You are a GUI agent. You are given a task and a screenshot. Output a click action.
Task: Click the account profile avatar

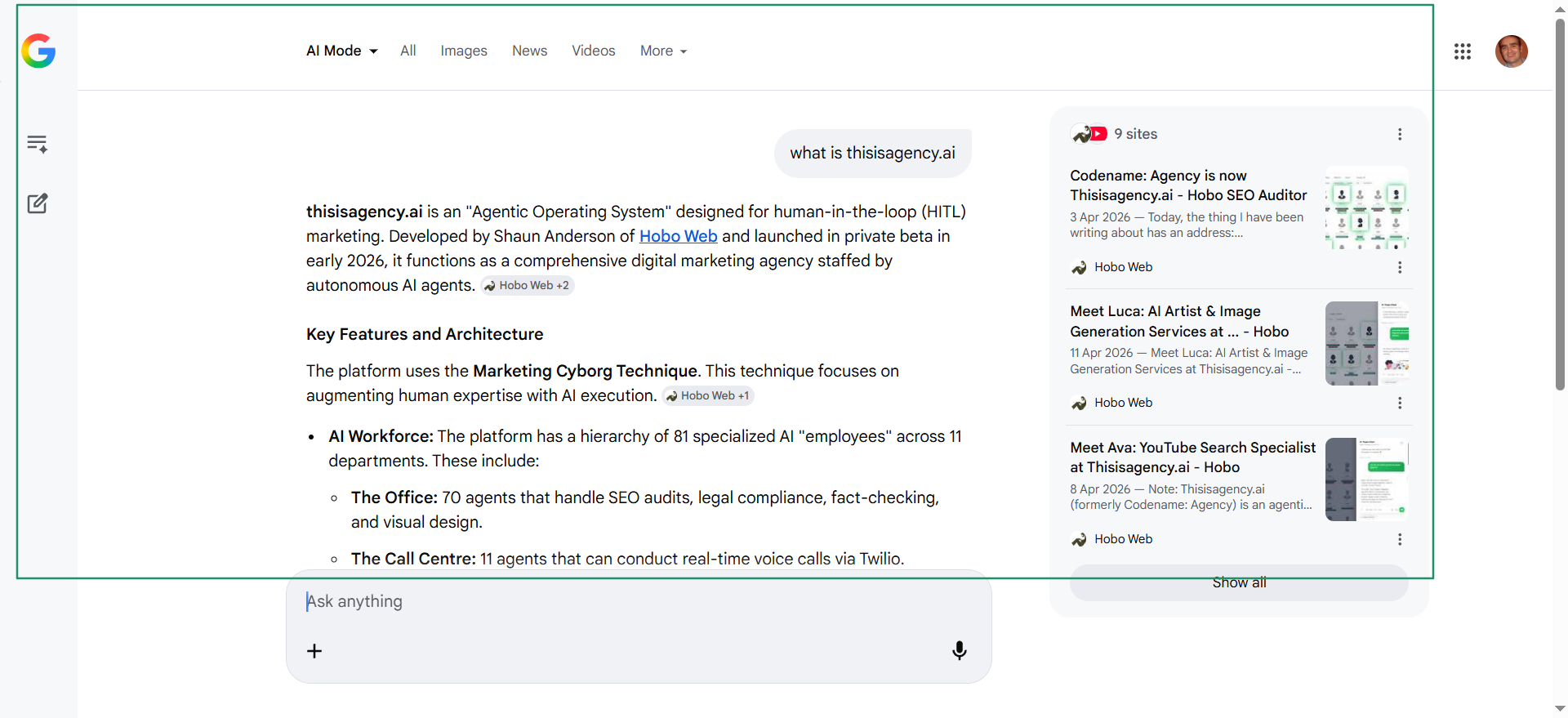(x=1511, y=51)
